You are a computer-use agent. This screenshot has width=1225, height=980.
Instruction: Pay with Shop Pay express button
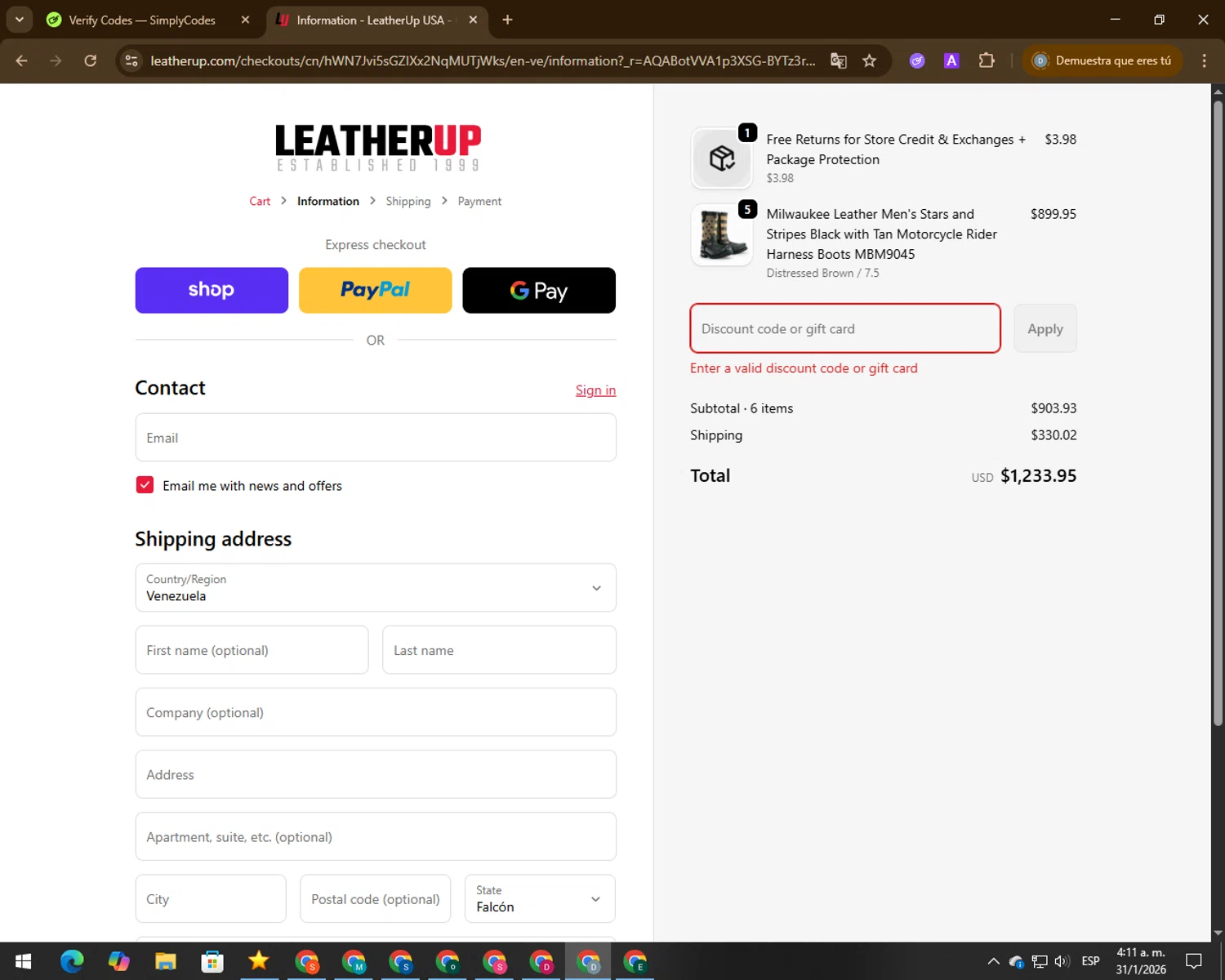(x=212, y=291)
